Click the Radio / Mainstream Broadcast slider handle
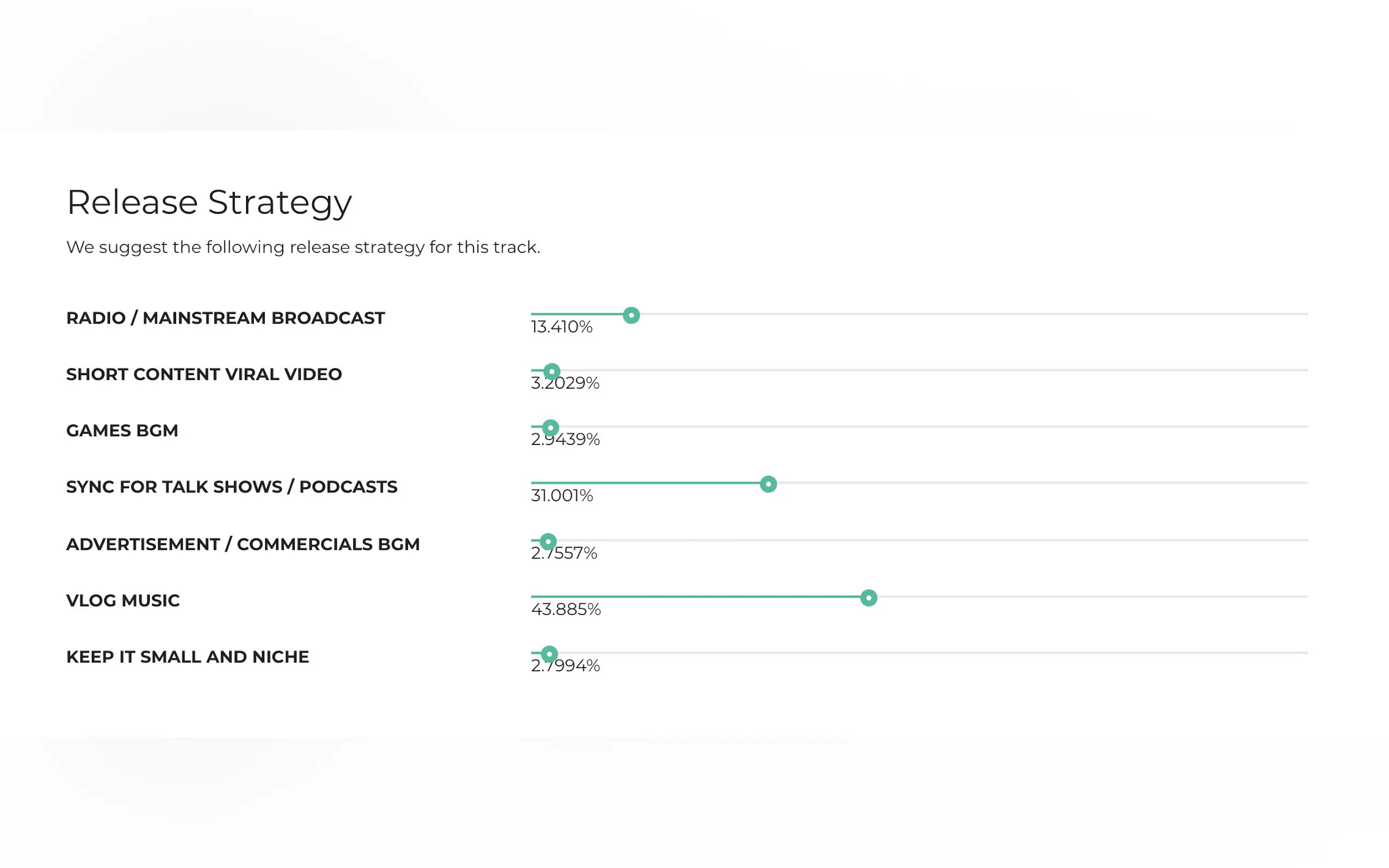Image resolution: width=1389 pixels, height=868 pixels. [631, 315]
